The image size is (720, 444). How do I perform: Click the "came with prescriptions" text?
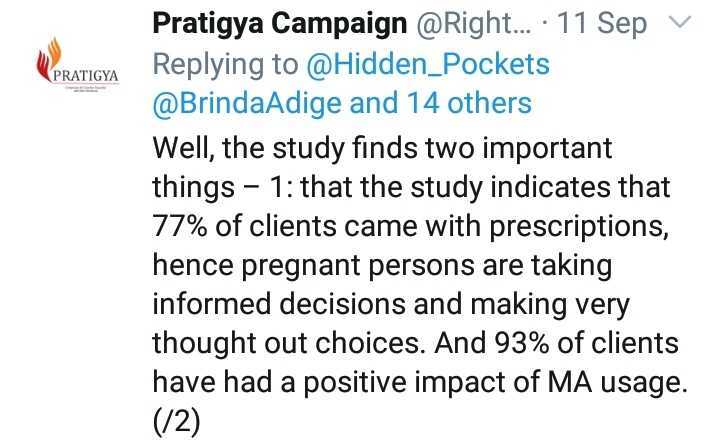pyautogui.click(x=514, y=226)
